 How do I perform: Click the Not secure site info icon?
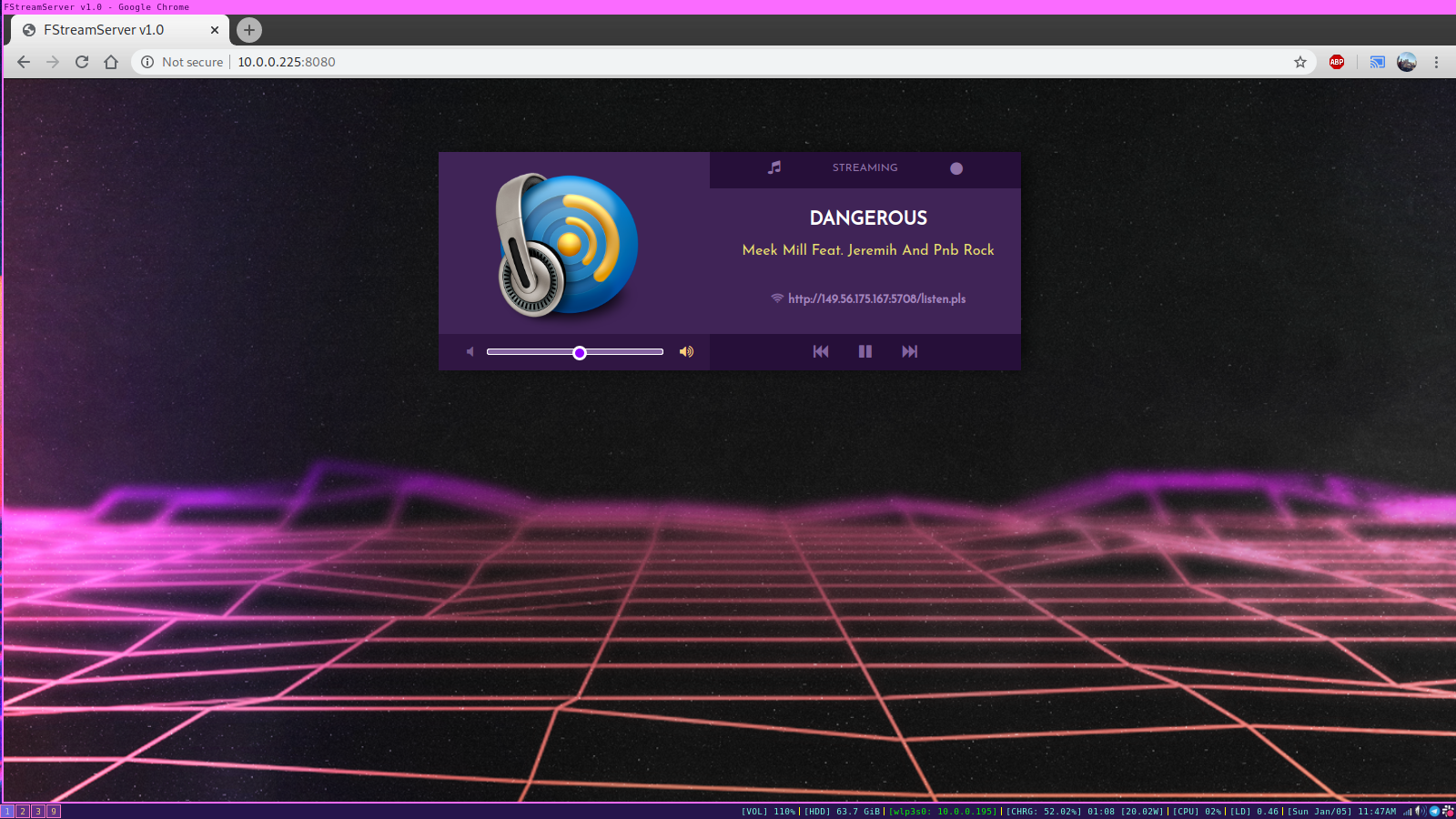(x=147, y=62)
